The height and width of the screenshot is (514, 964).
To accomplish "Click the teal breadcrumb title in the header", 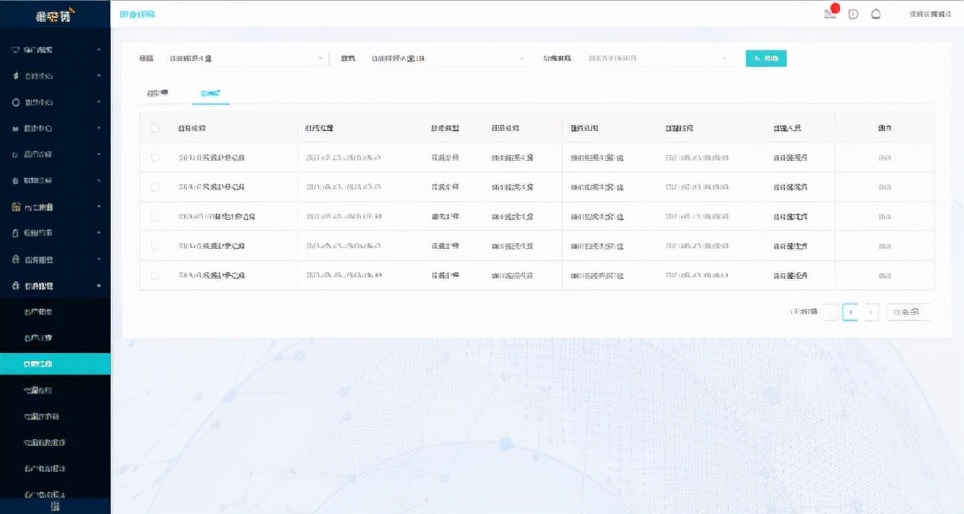I will click(137, 14).
